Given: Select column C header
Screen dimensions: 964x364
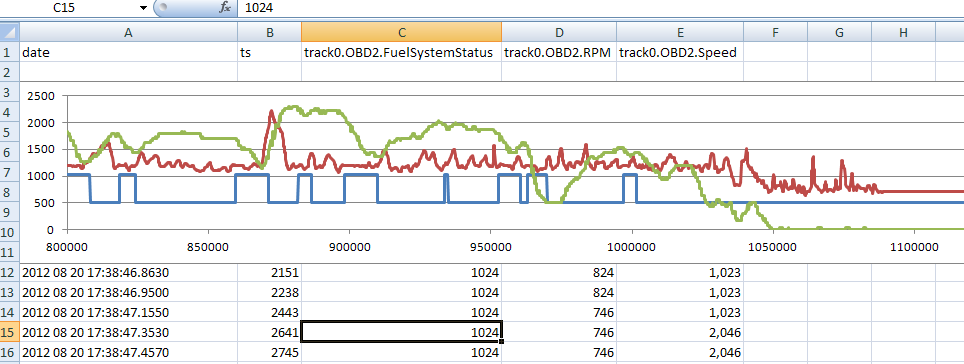Looking at the screenshot, I should [401, 33].
